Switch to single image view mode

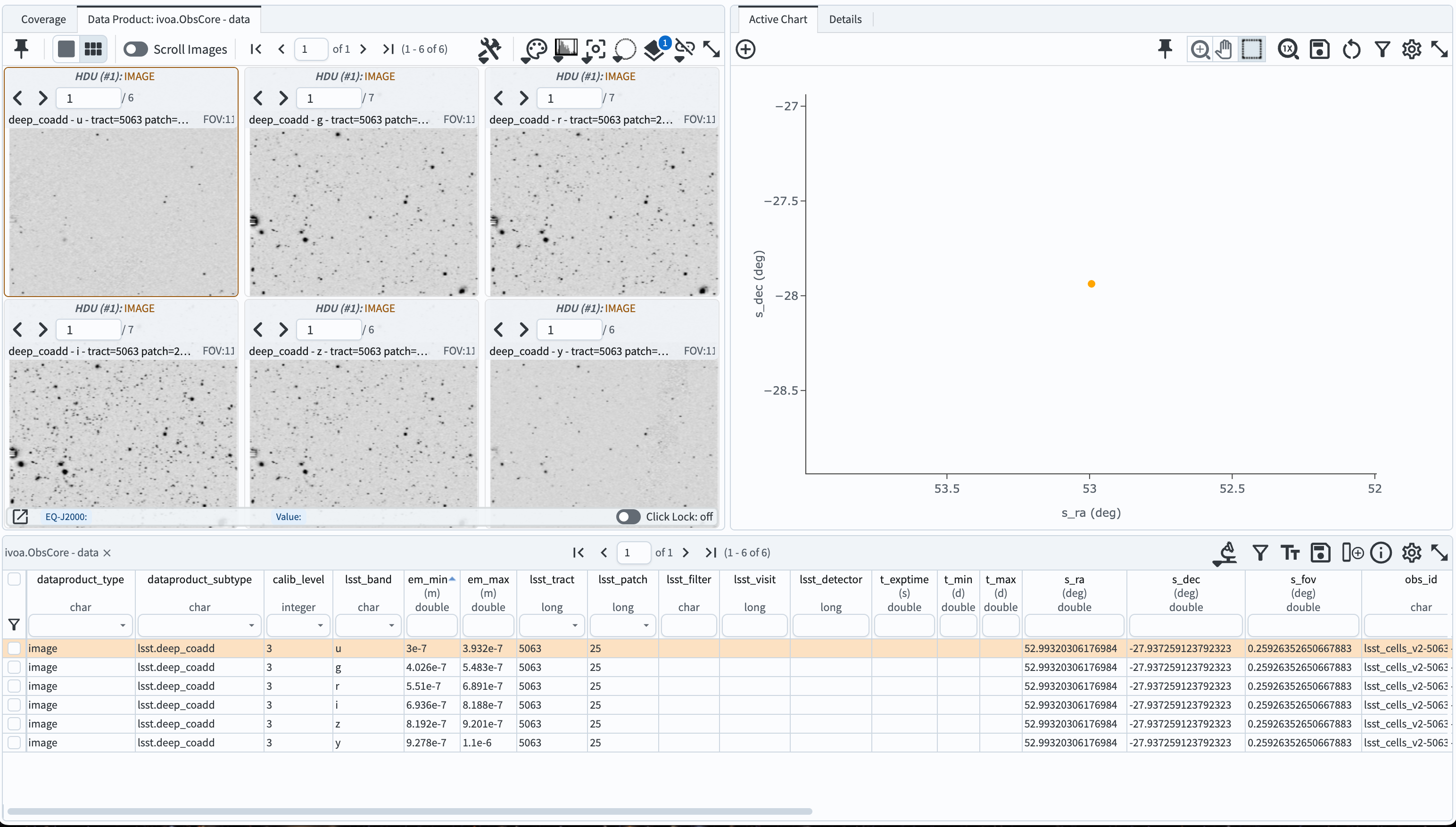(x=66, y=49)
